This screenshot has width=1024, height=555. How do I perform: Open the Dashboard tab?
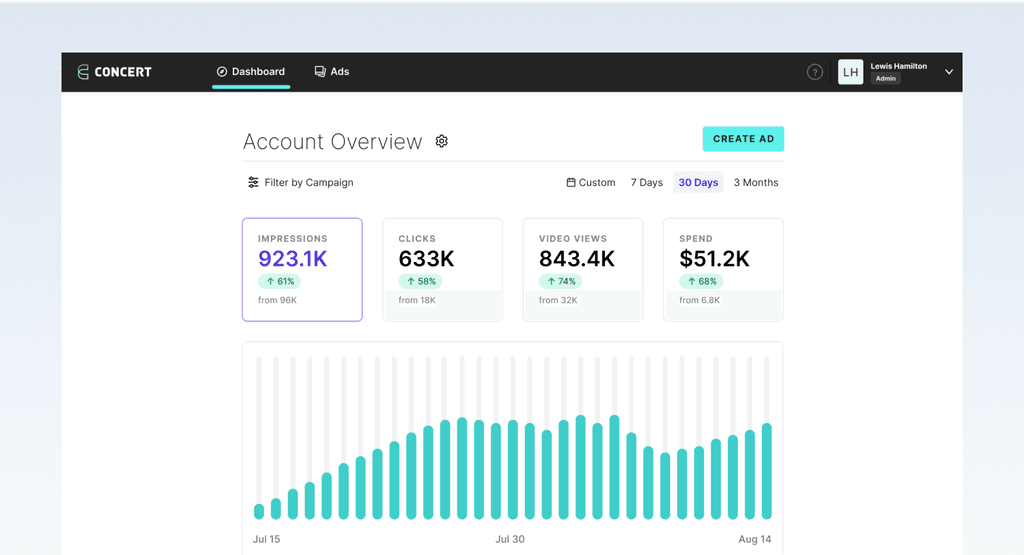point(251,72)
